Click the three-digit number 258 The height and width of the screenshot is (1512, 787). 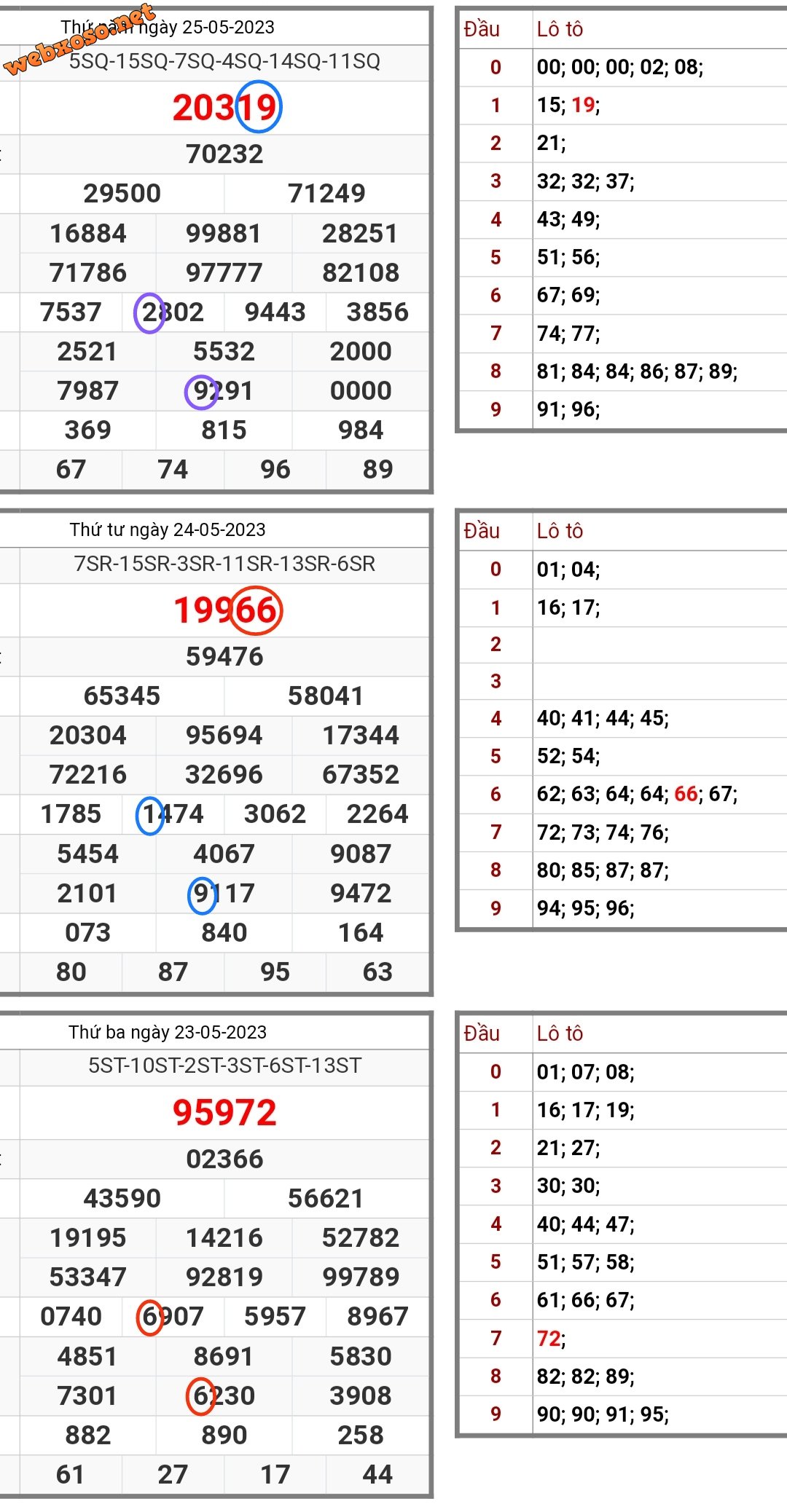[x=361, y=1435]
